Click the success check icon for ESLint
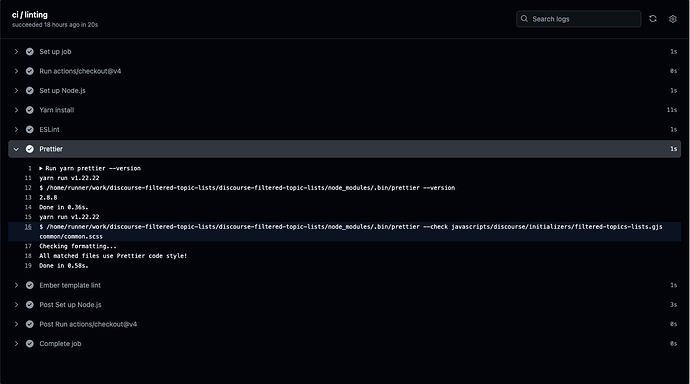This screenshot has height=384, width=690. coord(29,129)
